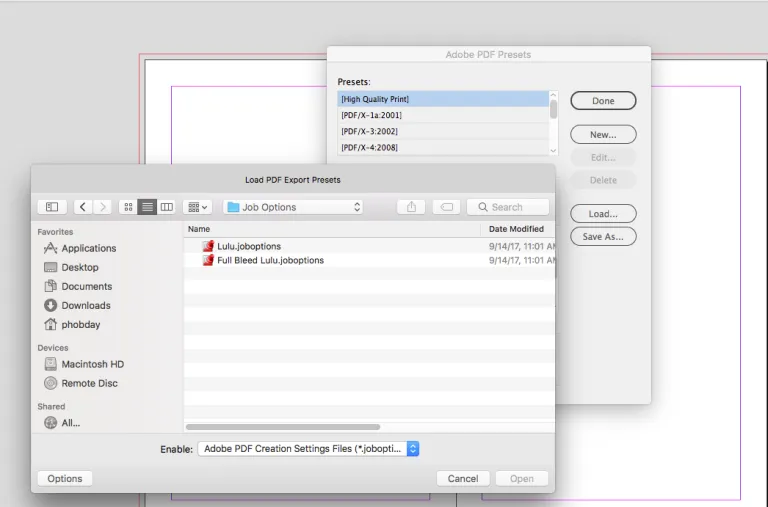Click Done in Adobe PDF Presets
This screenshot has height=507, width=768.
[603, 101]
